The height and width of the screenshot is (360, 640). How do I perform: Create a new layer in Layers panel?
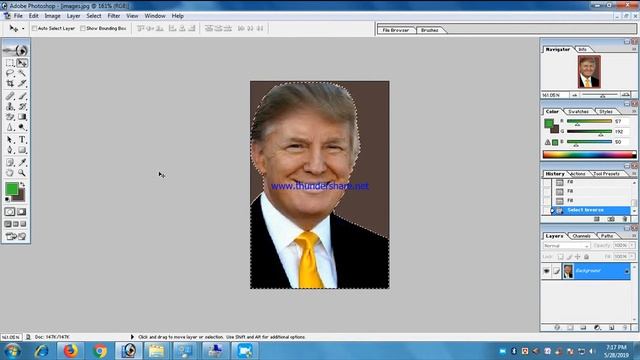611,327
